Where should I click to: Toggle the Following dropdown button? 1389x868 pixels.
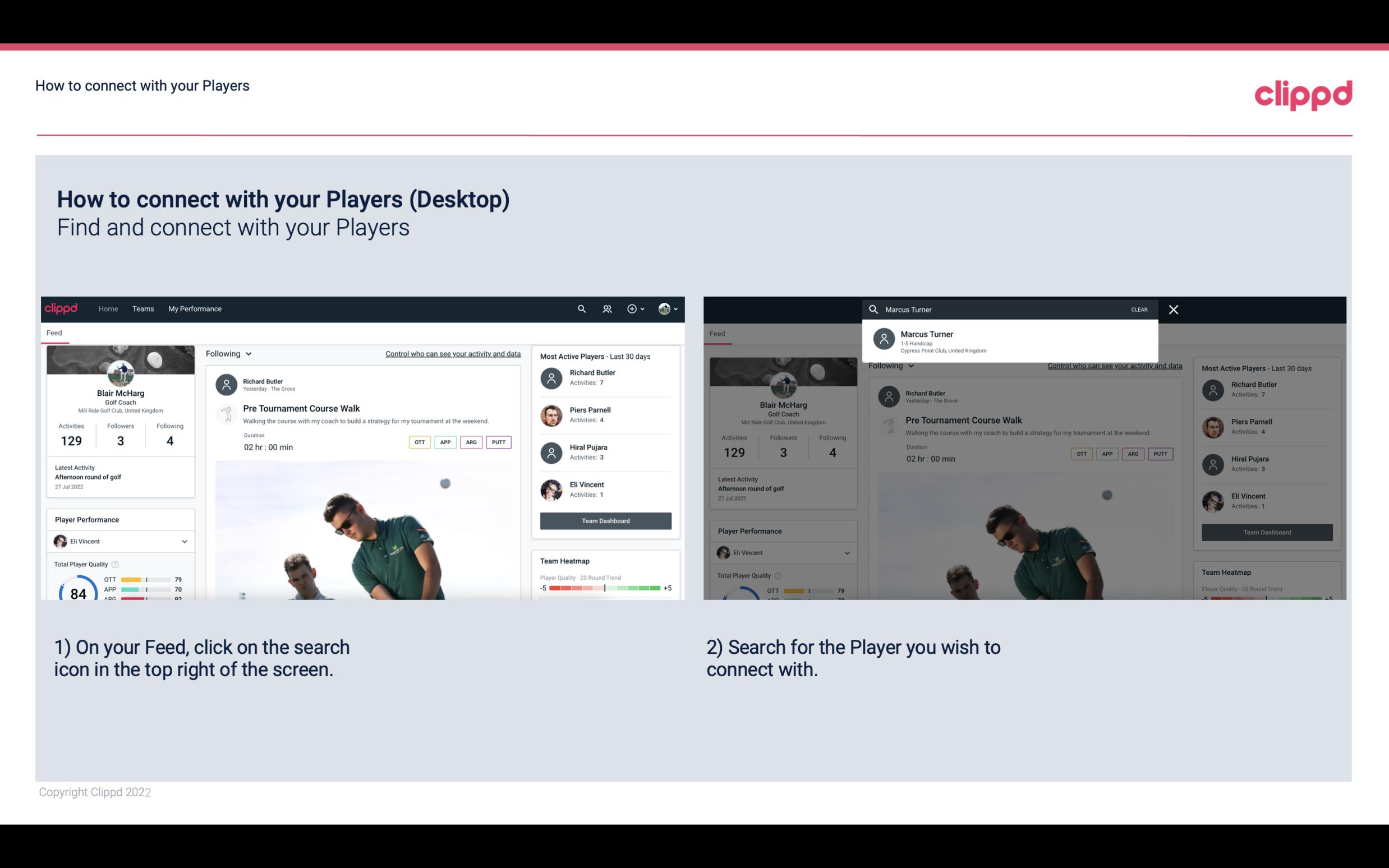(x=229, y=353)
